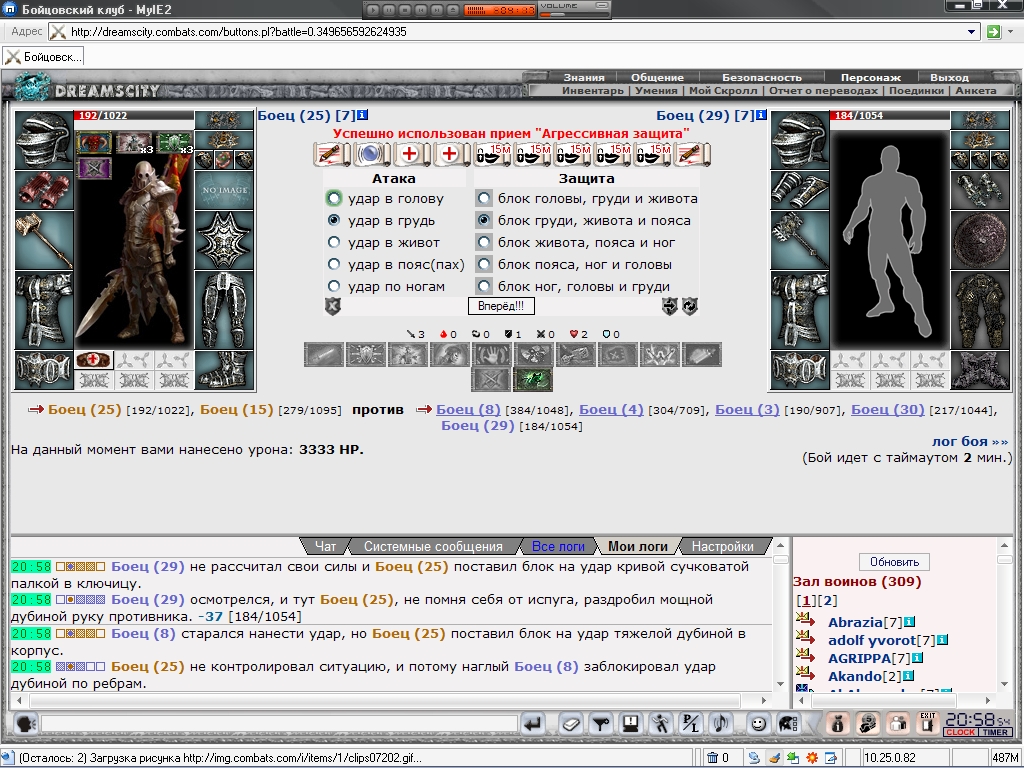Click in the chat message input field
The height and width of the screenshot is (768, 1024).
coord(280,724)
